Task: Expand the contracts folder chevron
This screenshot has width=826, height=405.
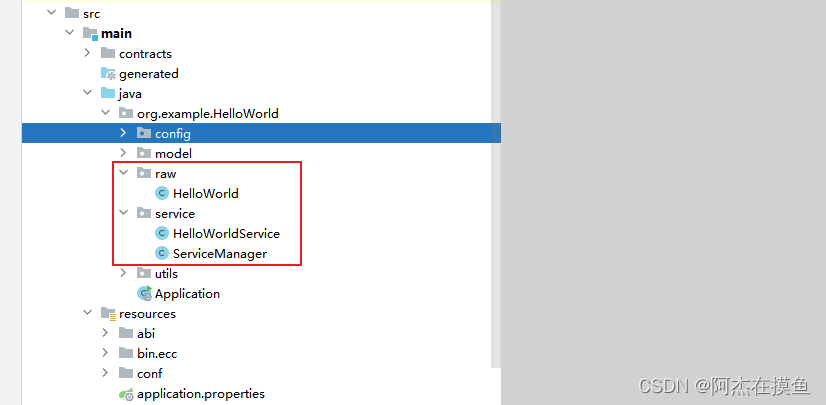Action: pos(87,53)
